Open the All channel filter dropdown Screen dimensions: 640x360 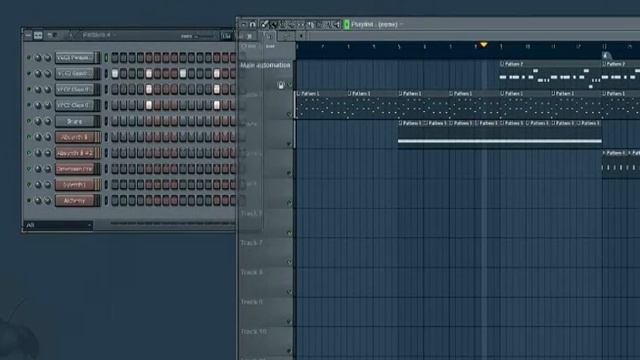[x=58, y=225]
